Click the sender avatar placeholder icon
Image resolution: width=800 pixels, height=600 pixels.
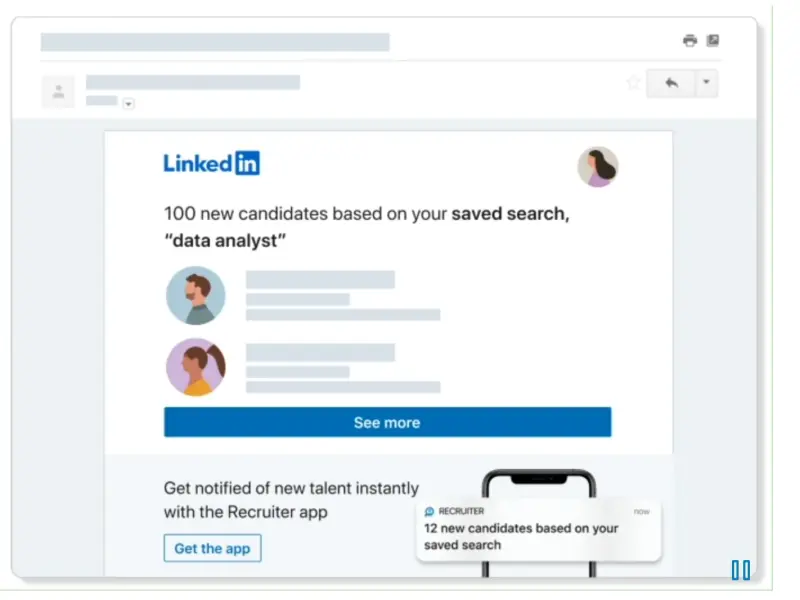58,92
